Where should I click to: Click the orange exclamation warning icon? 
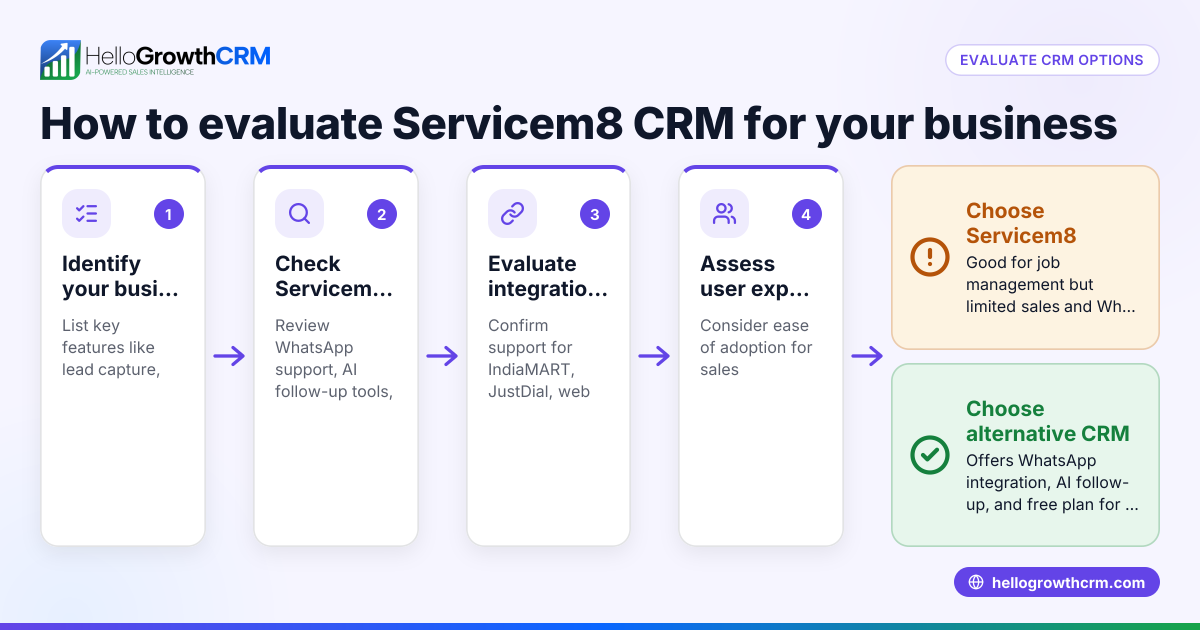930,257
